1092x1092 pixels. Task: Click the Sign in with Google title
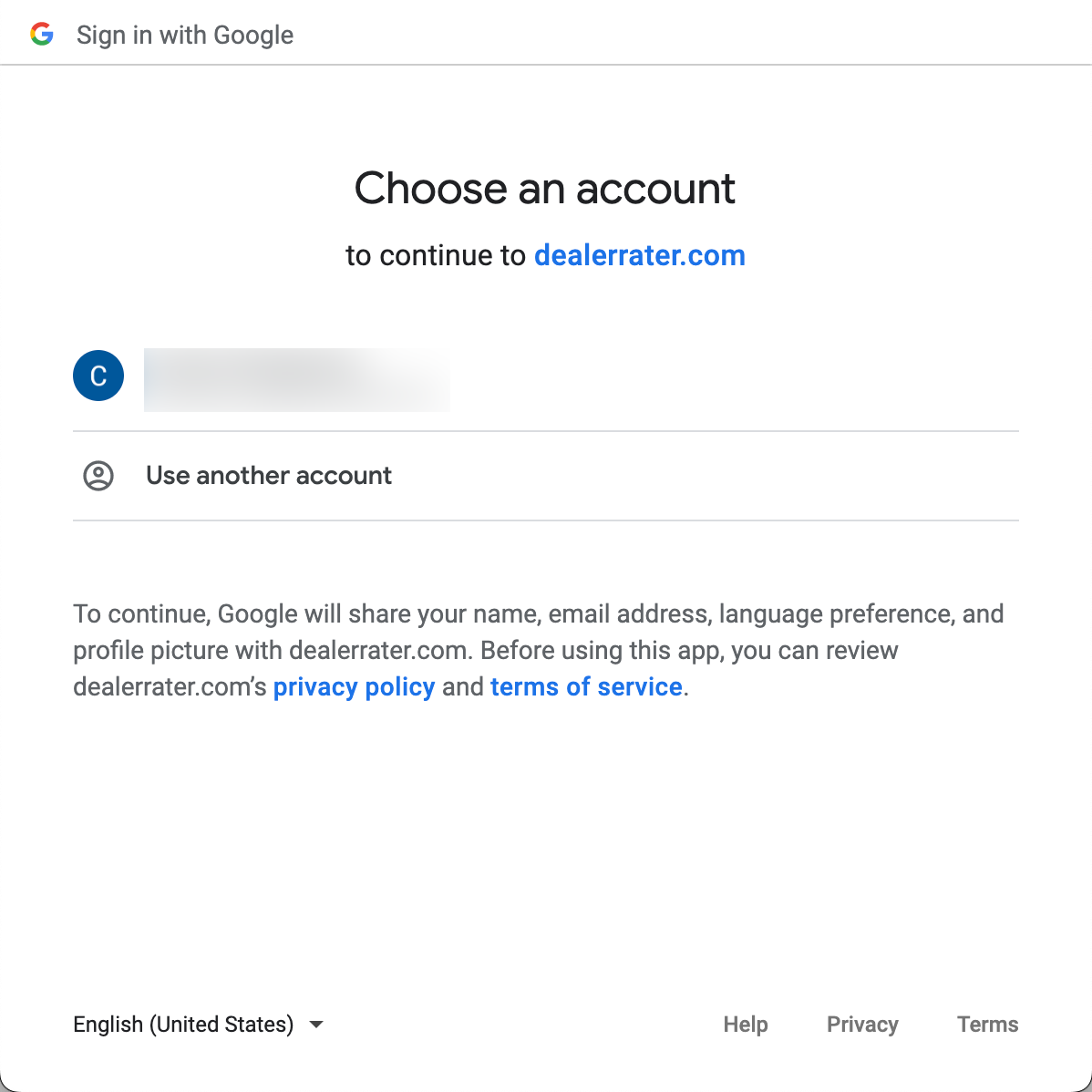point(185,35)
